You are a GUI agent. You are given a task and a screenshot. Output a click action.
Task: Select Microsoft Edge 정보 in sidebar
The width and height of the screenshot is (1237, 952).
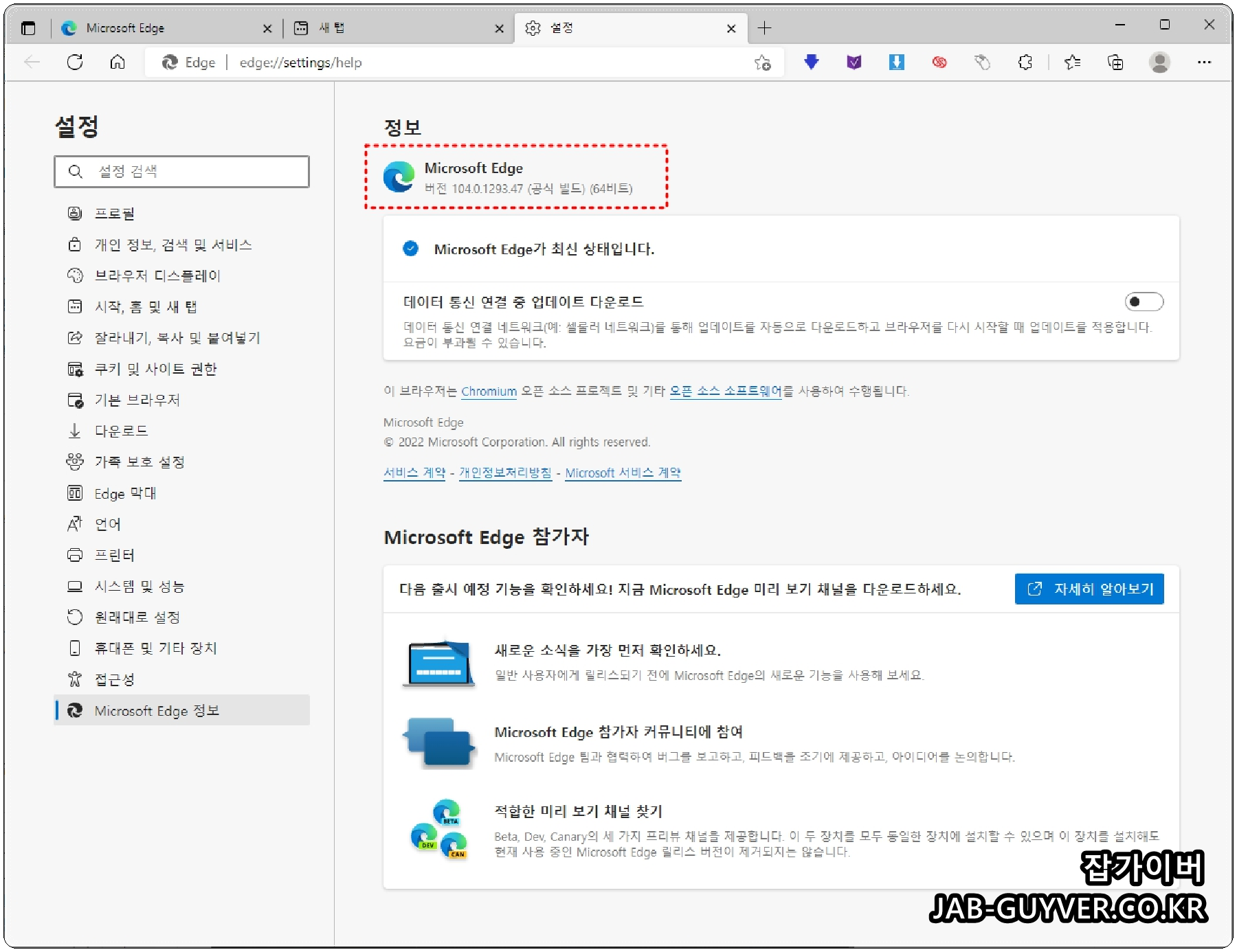point(182,710)
